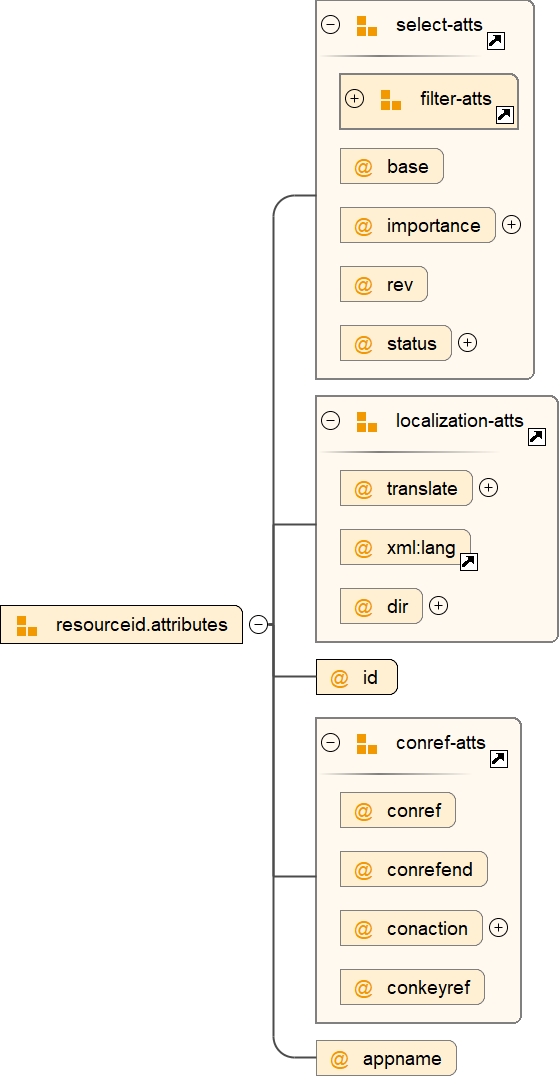Select the conref attribute label
560x1084 pixels.
click(413, 810)
